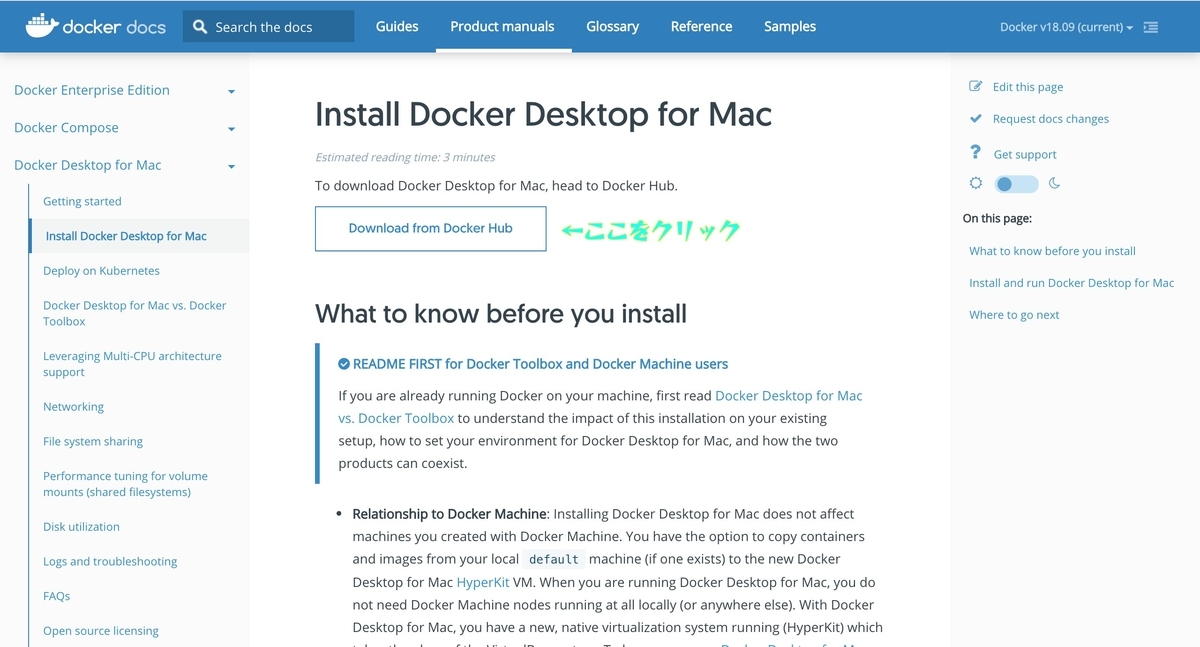Jump to Where to go next
Viewport: 1200px width, 647px height.
point(1014,315)
